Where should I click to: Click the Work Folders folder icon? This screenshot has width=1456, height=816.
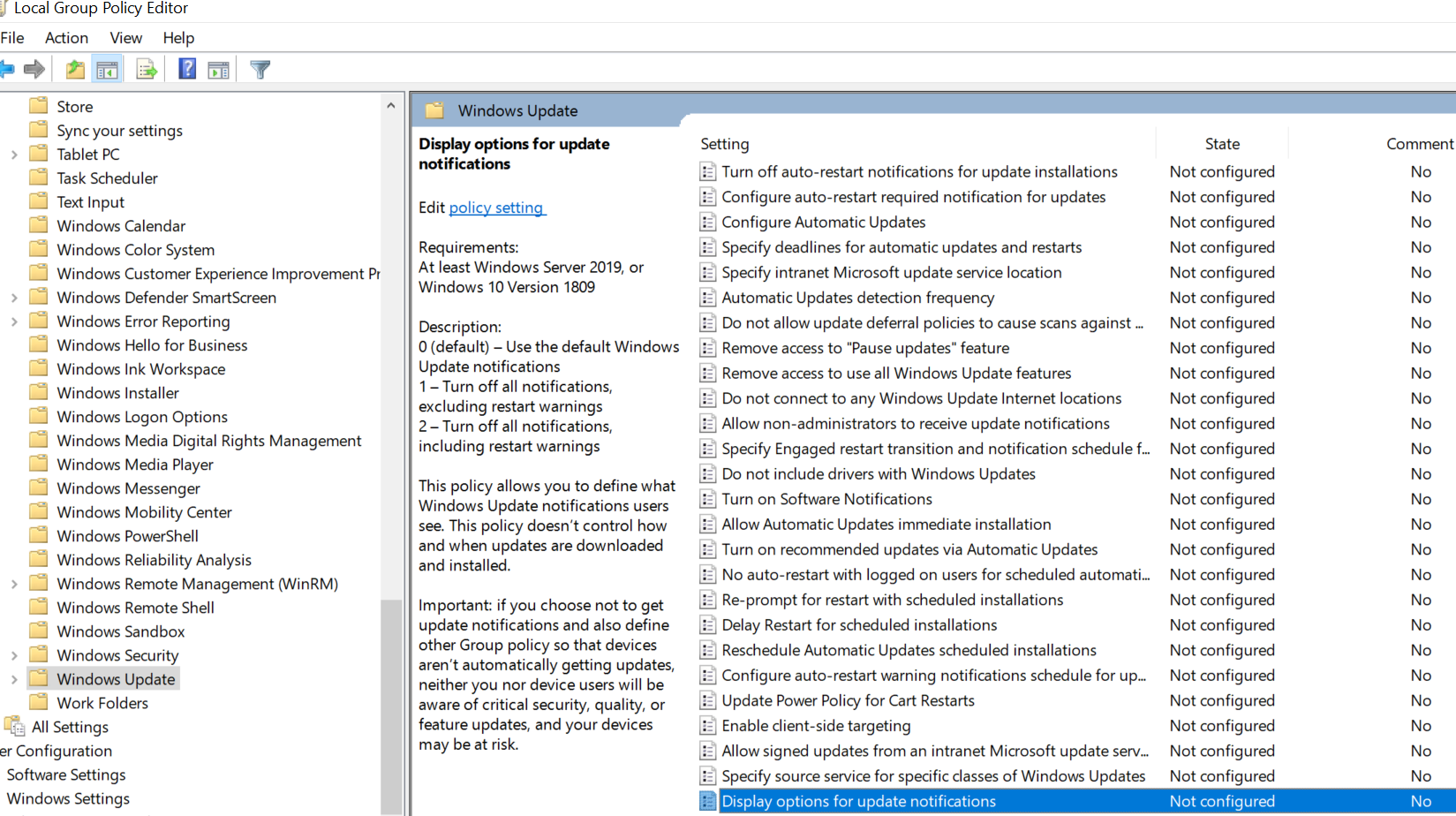click(x=38, y=703)
